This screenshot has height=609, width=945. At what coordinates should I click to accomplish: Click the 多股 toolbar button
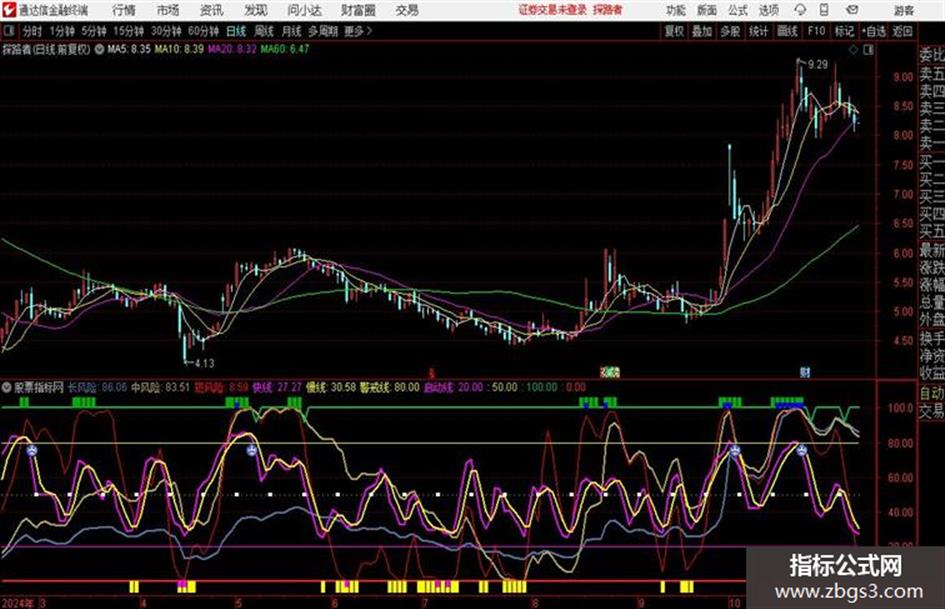(x=730, y=31)
